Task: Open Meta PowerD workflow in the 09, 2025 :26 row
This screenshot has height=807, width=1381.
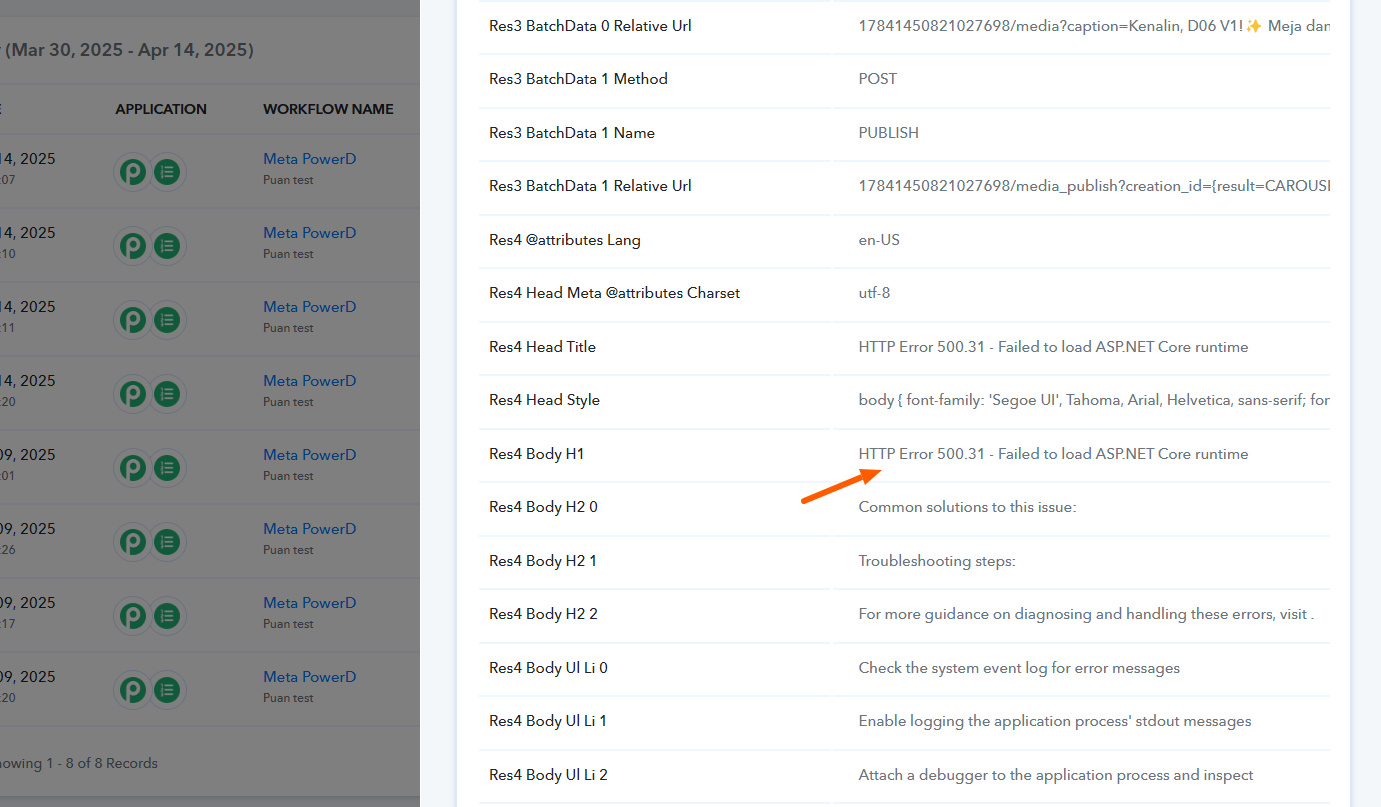Action: click(310, 529)
